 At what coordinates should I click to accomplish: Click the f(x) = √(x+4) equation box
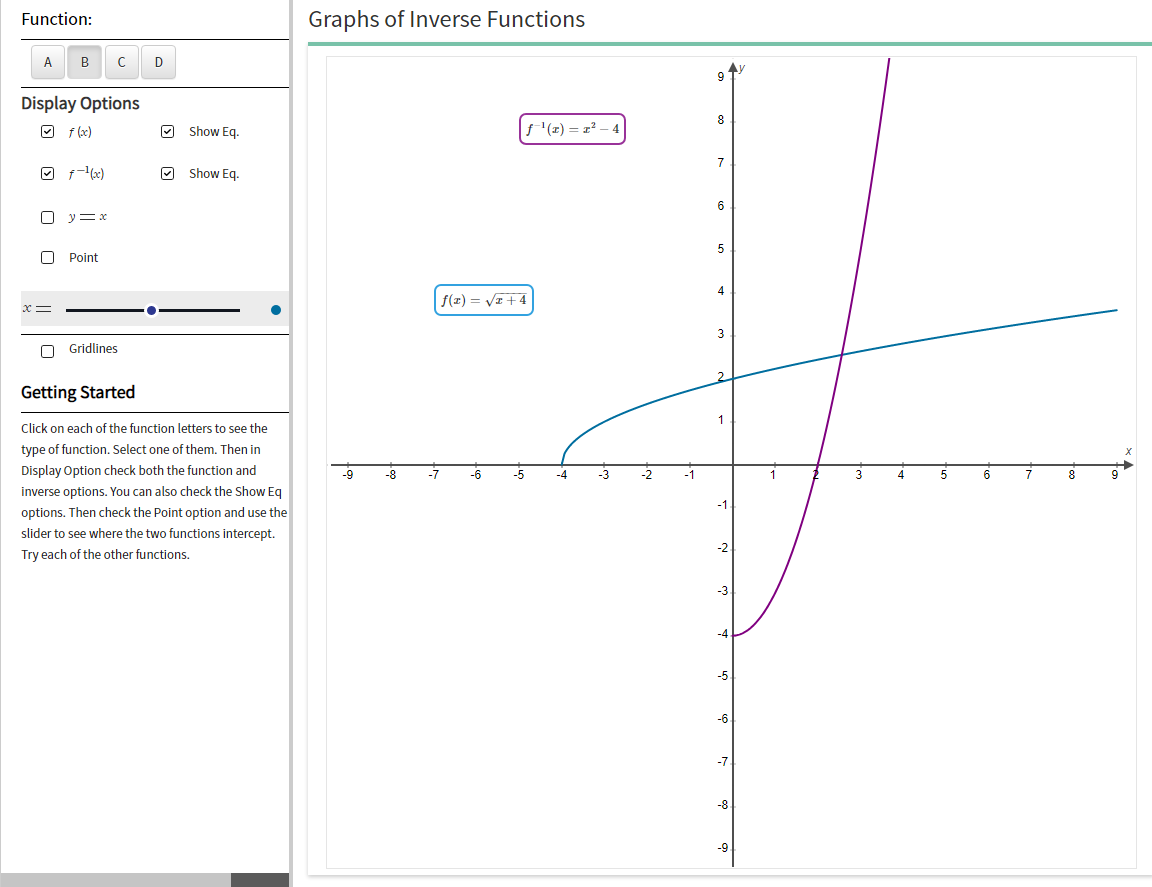click(483, 300)
